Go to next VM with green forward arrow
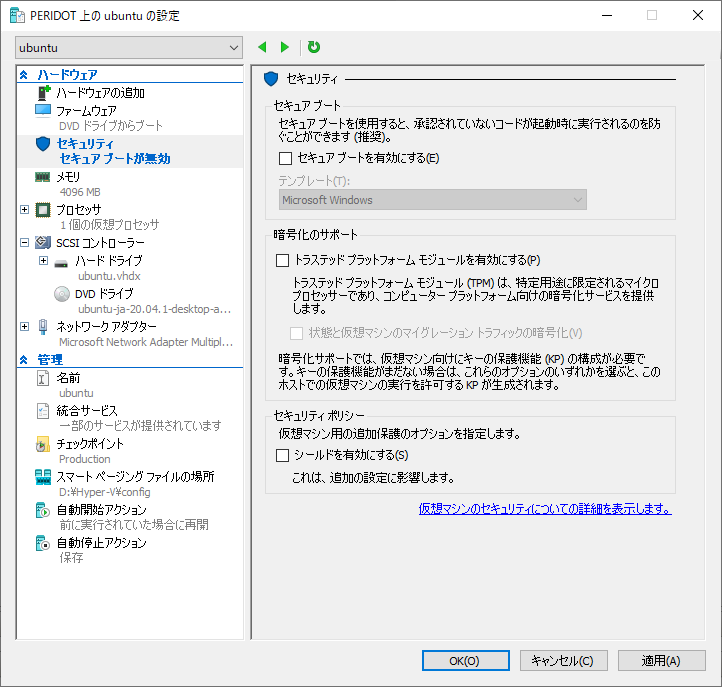 click(285, 47)
